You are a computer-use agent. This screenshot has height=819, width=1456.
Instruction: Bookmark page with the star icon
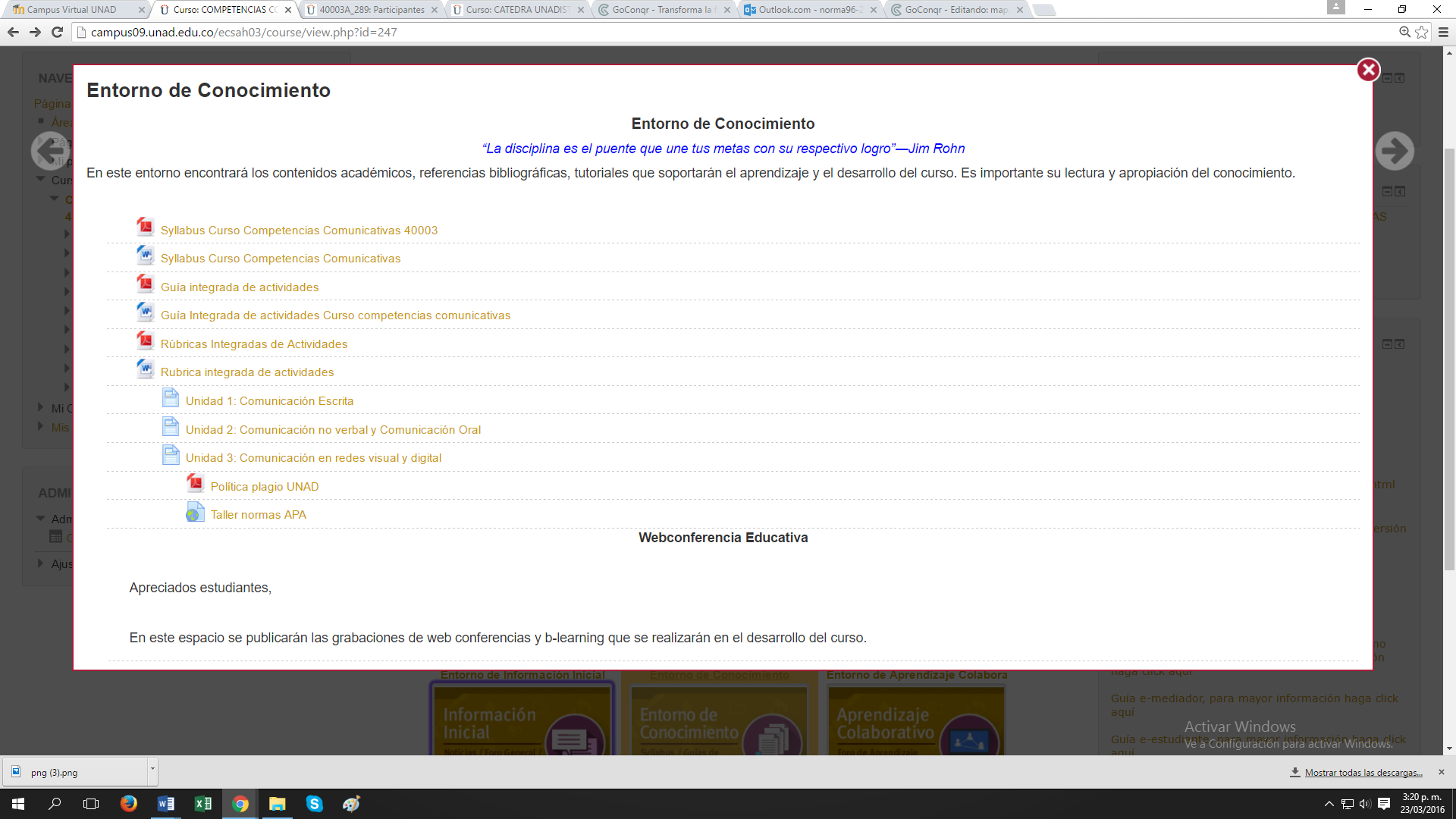tap(1421, 32)
